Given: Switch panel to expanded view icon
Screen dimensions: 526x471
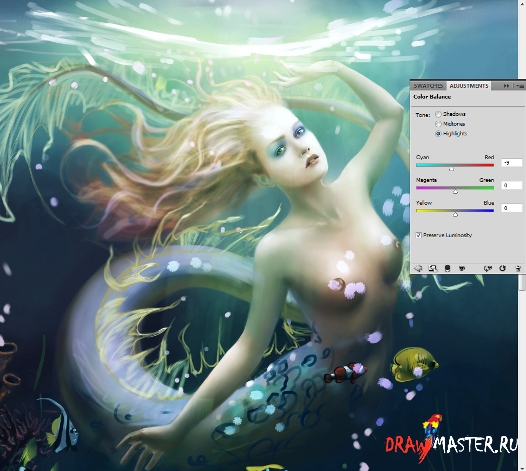Looking at the screenshot, I should (x=433, y=268).
